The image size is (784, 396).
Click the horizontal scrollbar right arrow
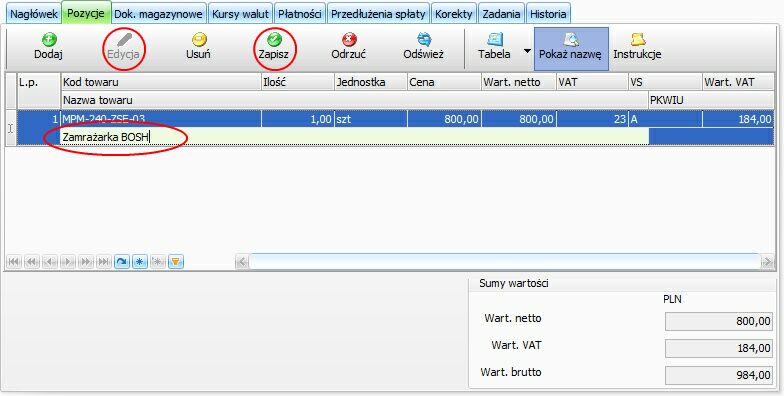[767, 262]
